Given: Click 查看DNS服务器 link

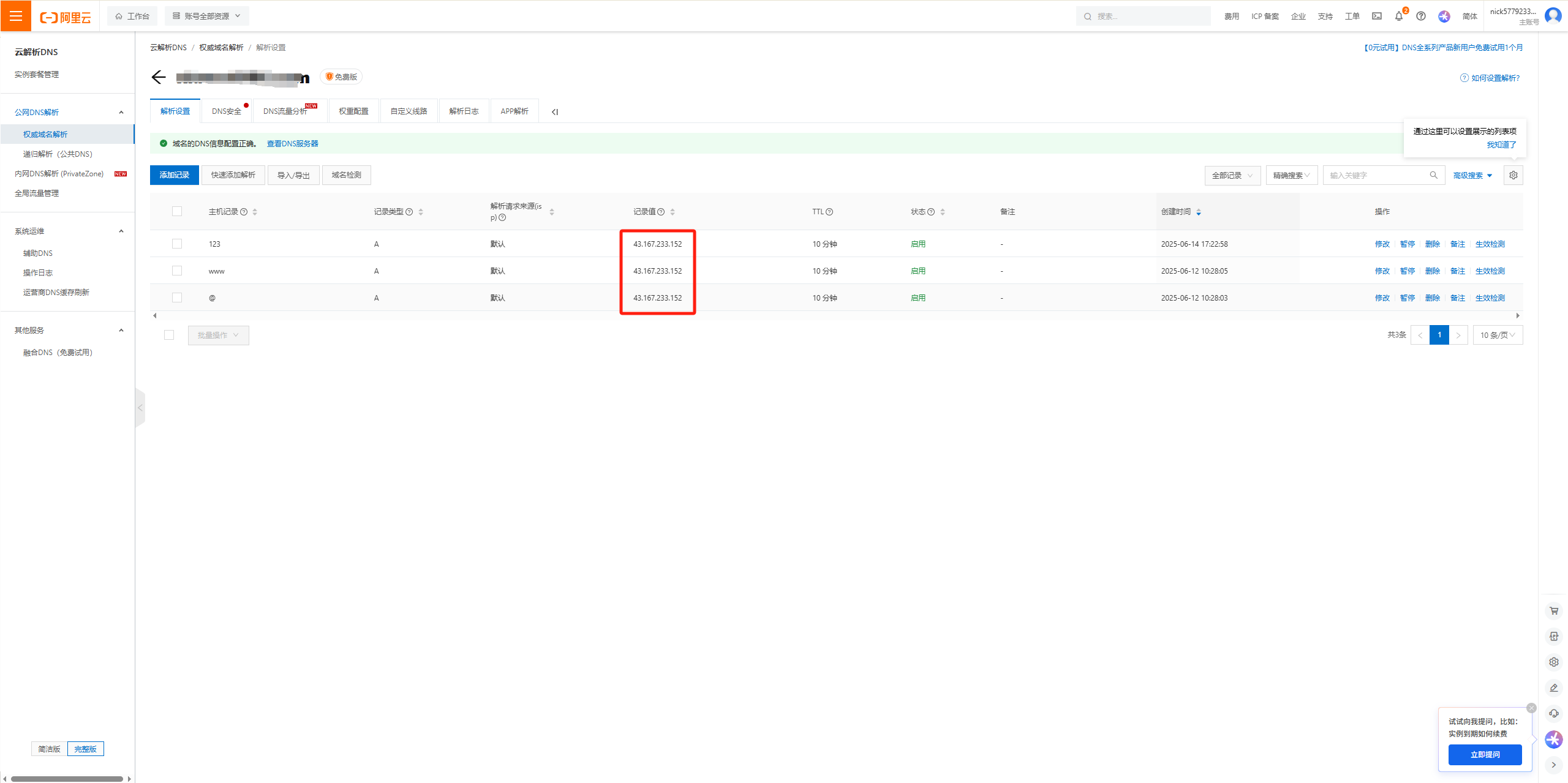Looking at the screenshot, I should 292,143.
